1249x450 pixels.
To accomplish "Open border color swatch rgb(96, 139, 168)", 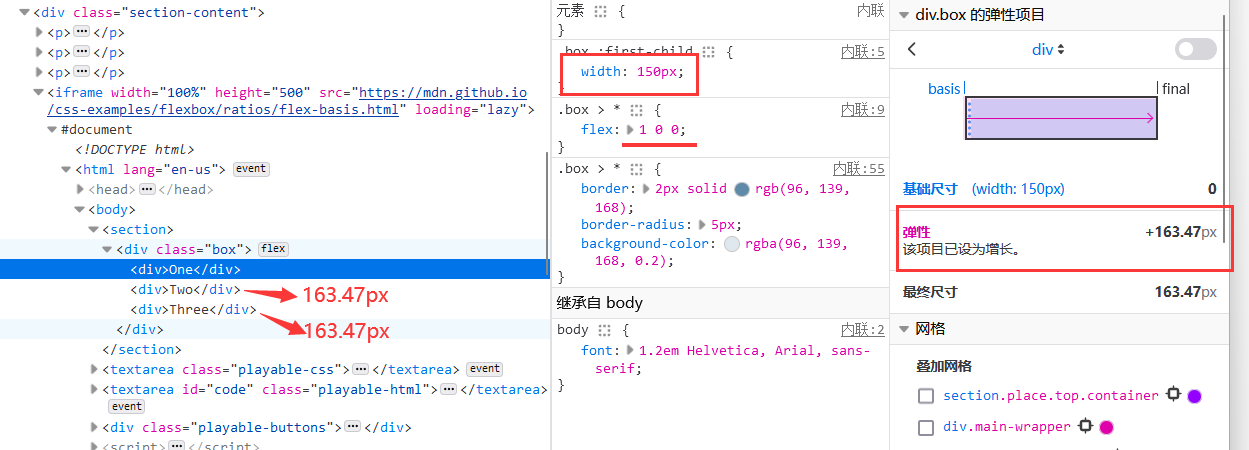I will [x=741, y=189].
